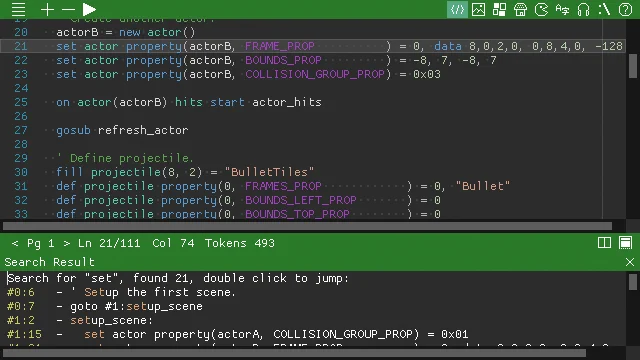
Task: Click "actorB = new actor()" line
Action: [126, 32]
